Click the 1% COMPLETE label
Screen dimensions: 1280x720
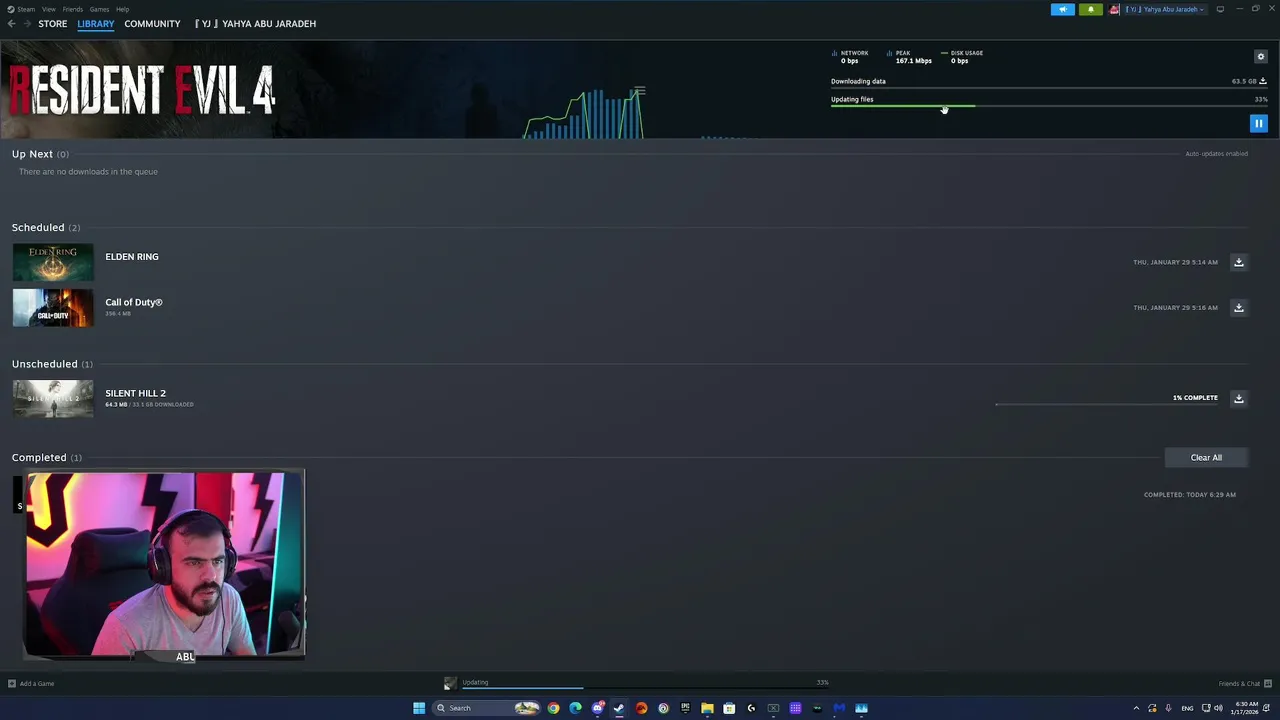(1195, 398)
